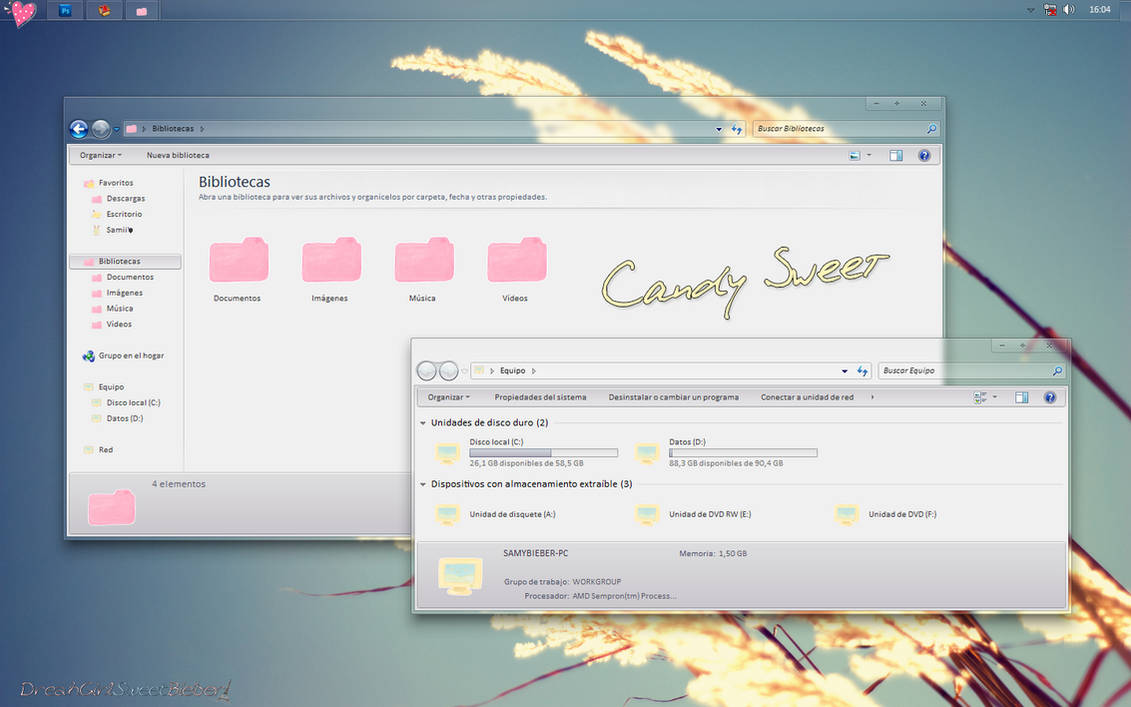Show more toolbar commands in Equipo window
Viewport: 1131px width, 707px height.
pos(872,398)
